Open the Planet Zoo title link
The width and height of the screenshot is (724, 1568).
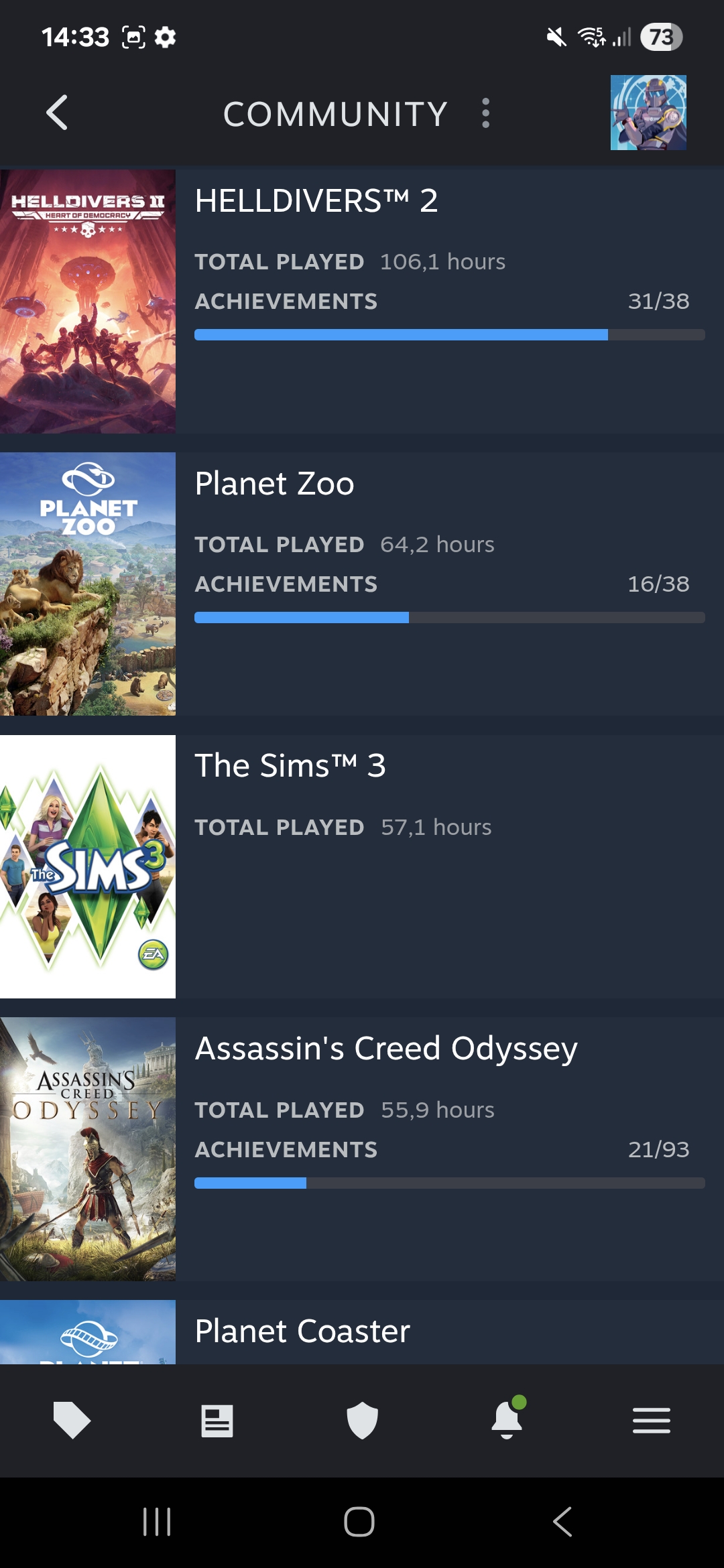tap(275, 483)
